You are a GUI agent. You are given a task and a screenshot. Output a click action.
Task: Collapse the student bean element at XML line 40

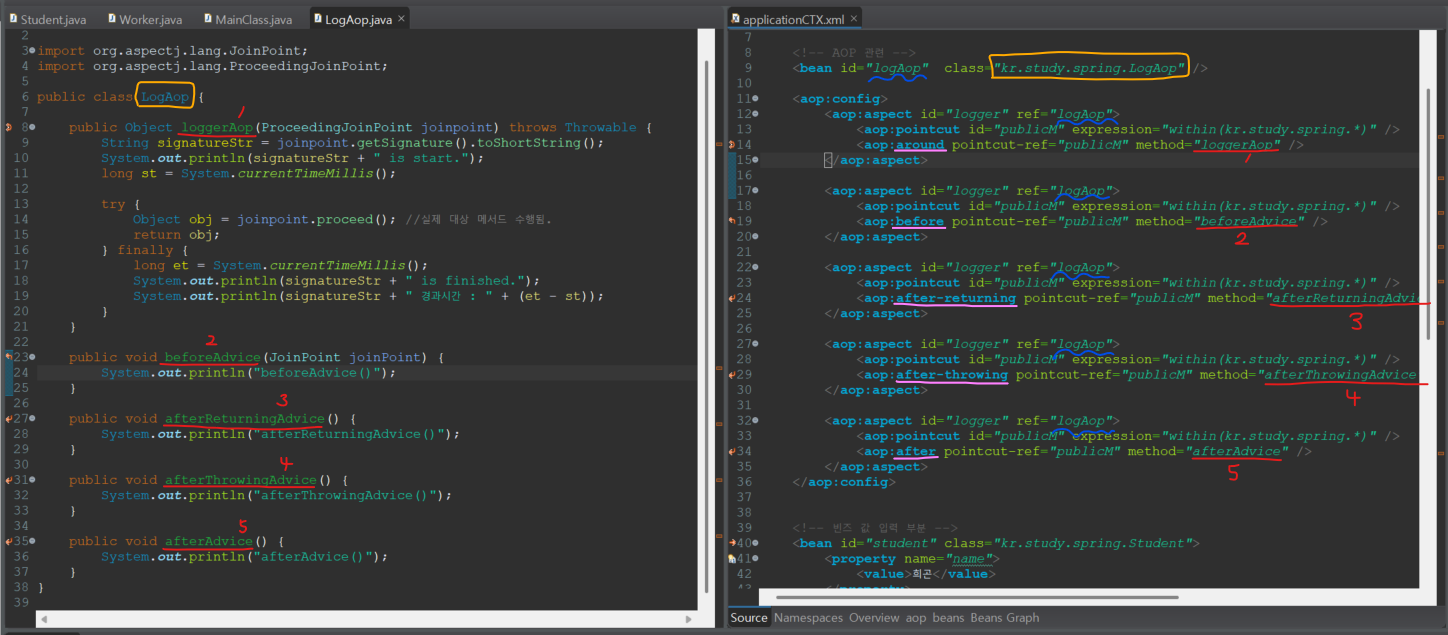point(755,543)
